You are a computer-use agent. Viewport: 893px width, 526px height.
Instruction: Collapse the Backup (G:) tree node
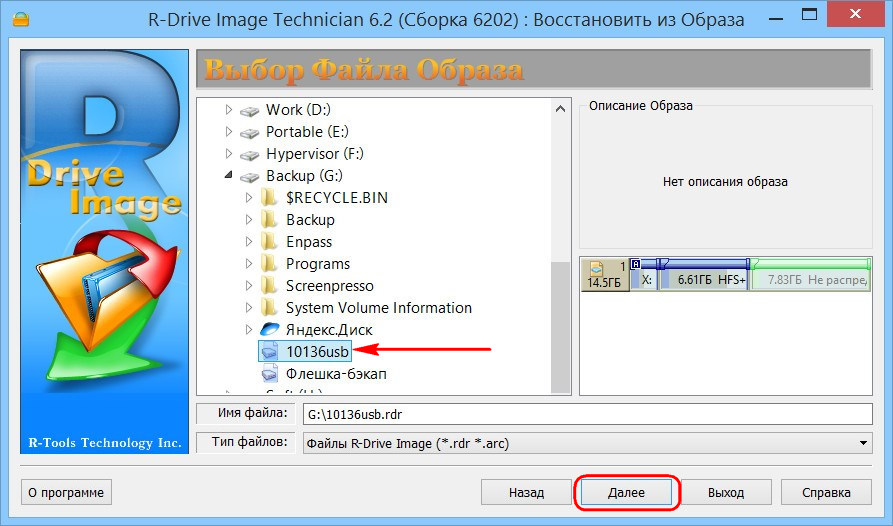pos(229,176)
